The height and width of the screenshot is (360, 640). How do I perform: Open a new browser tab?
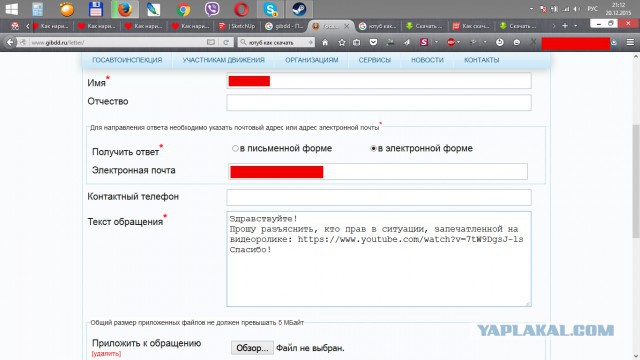[565, 26]
